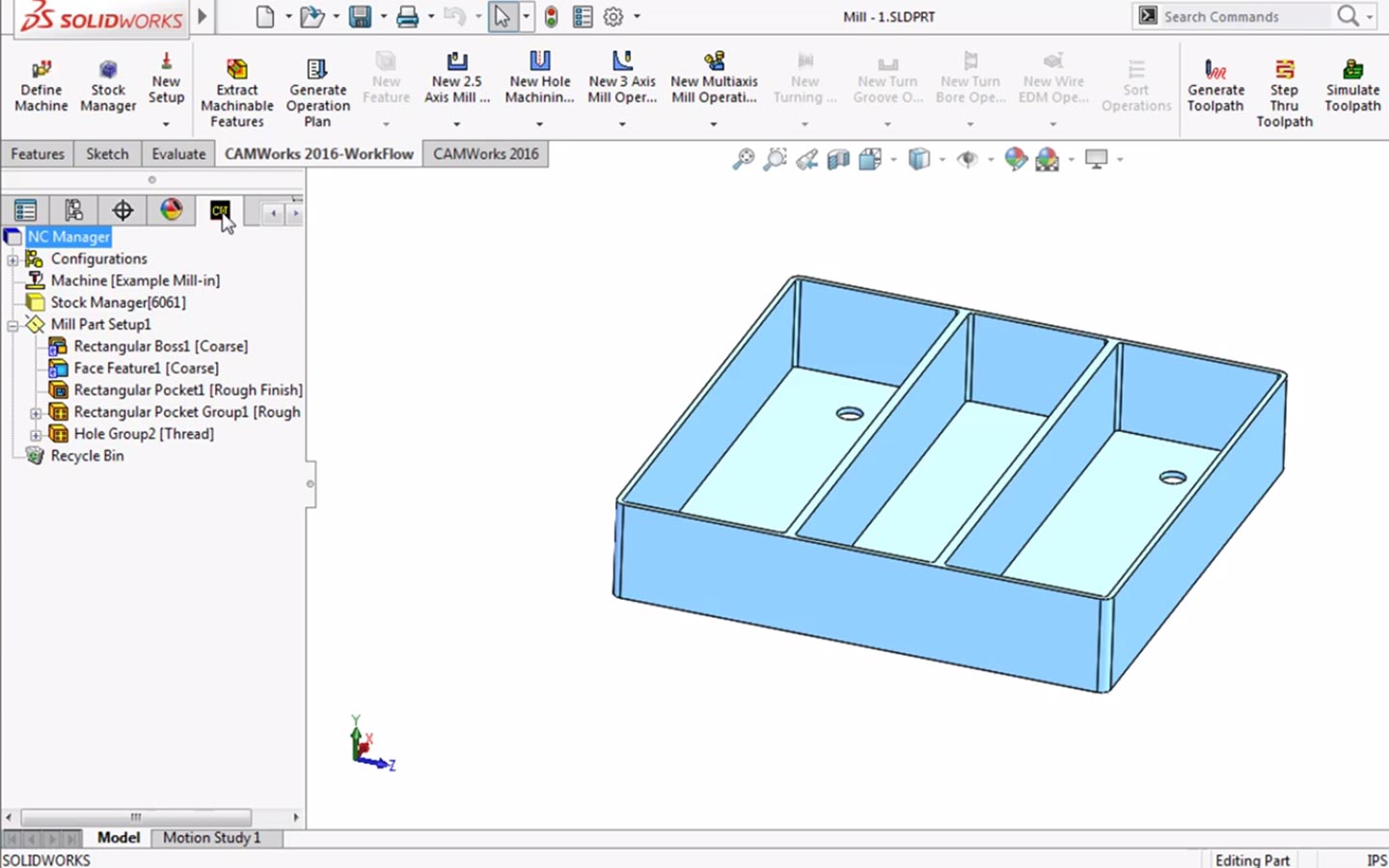Click the Save icon in the top toolbar
Screen dimensions: 1389x868
click(x=360, y=16)
